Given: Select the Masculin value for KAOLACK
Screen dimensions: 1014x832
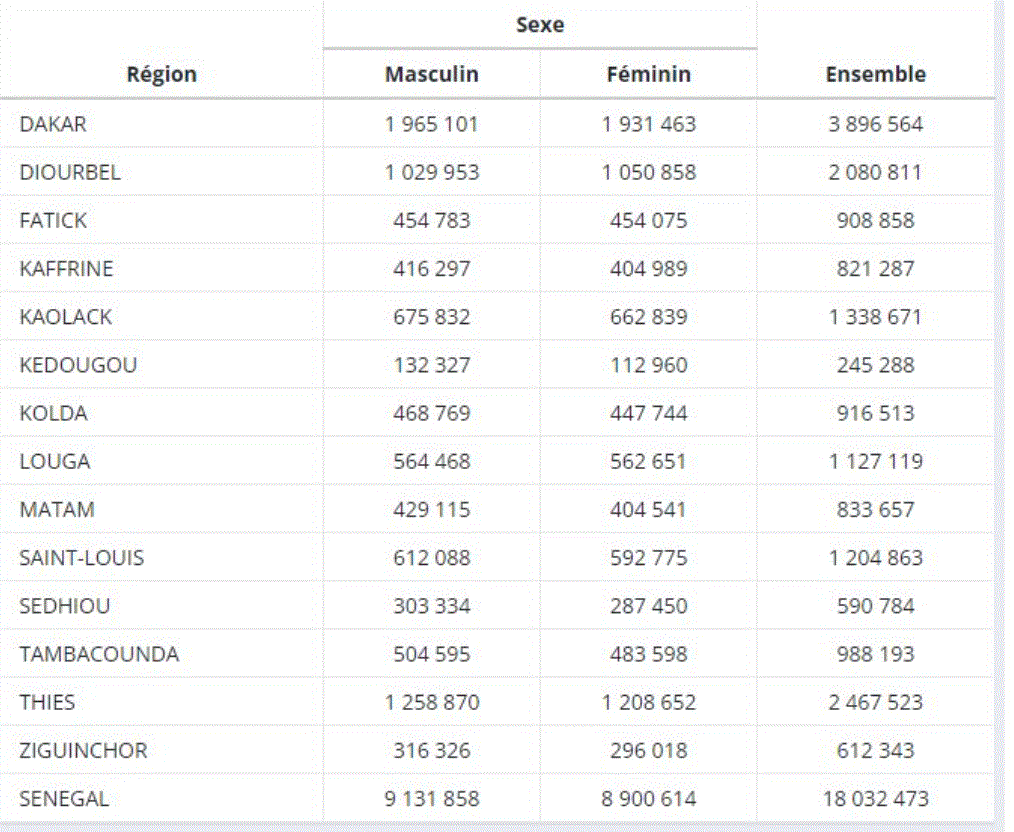Looking at the screenshot, I should pyautogui.click(x=431, y=316).
